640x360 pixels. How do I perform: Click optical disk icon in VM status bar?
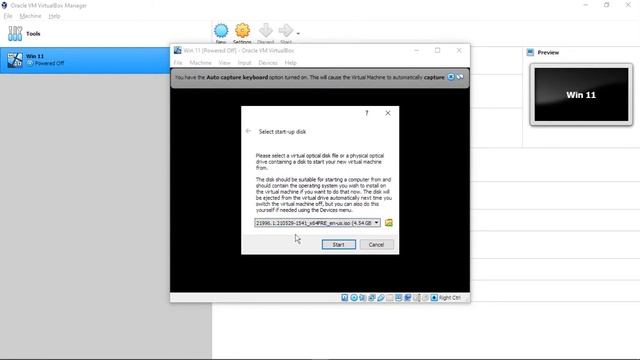click(x=354, y=298)
